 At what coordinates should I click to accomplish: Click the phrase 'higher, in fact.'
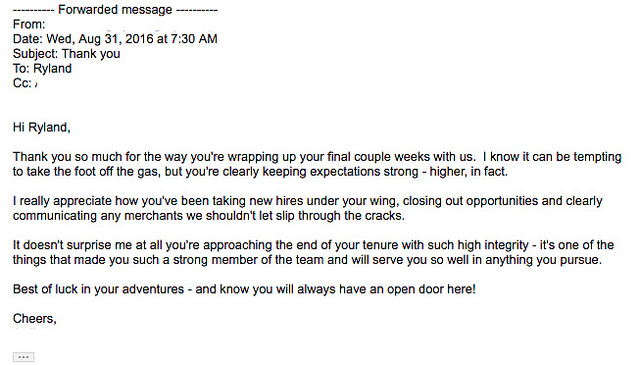(469, 171)
